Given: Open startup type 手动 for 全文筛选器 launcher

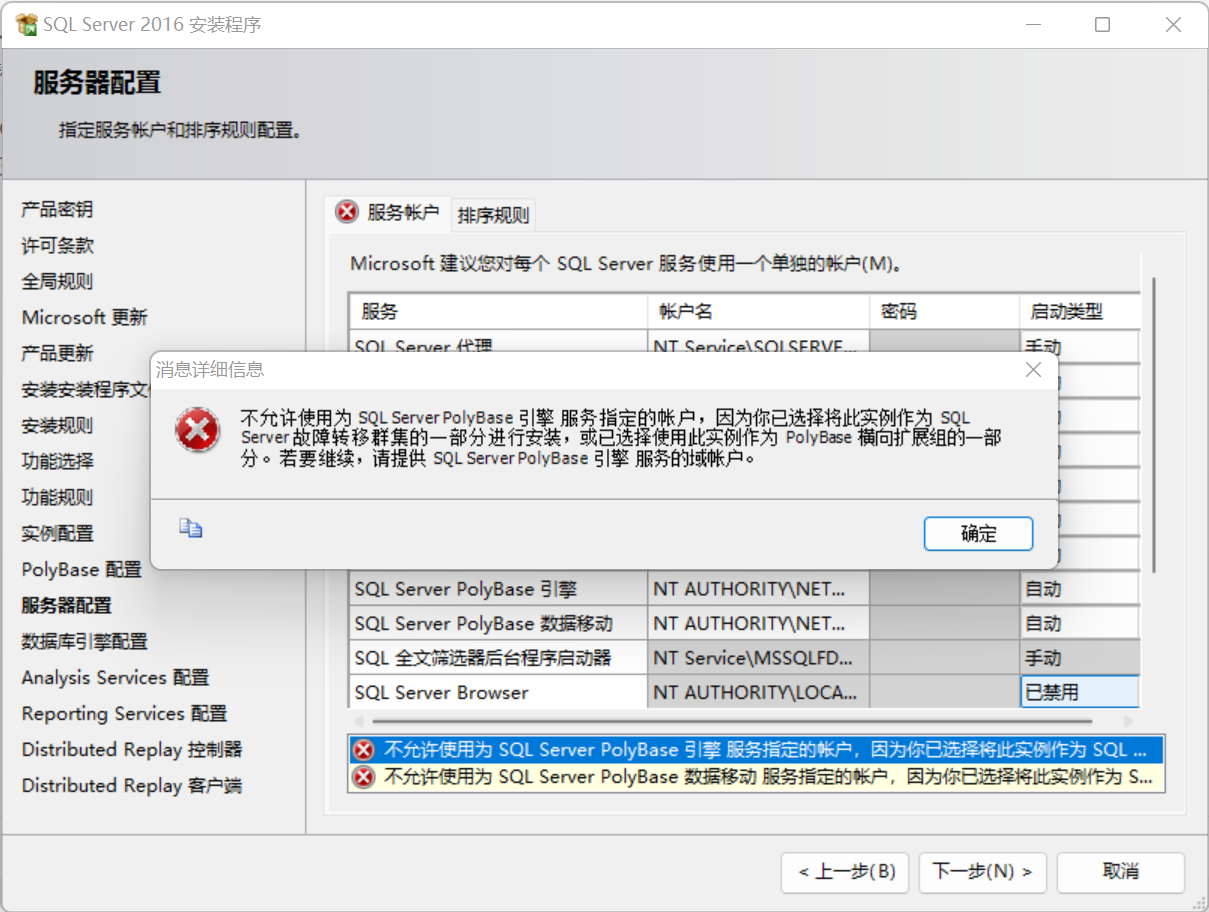Looking at the screenshot, I should click(x=1080, y=658).
